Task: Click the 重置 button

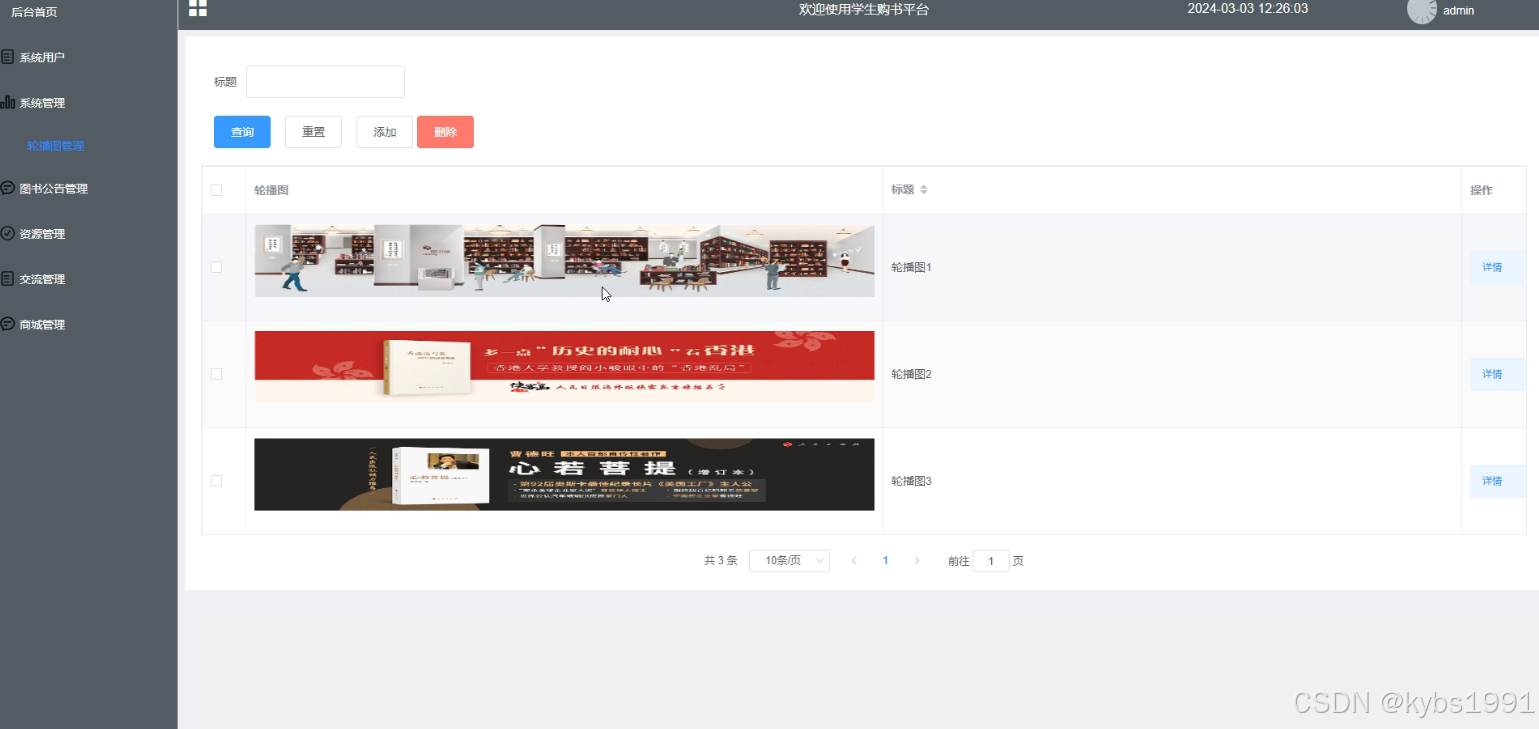Action: 313,132
